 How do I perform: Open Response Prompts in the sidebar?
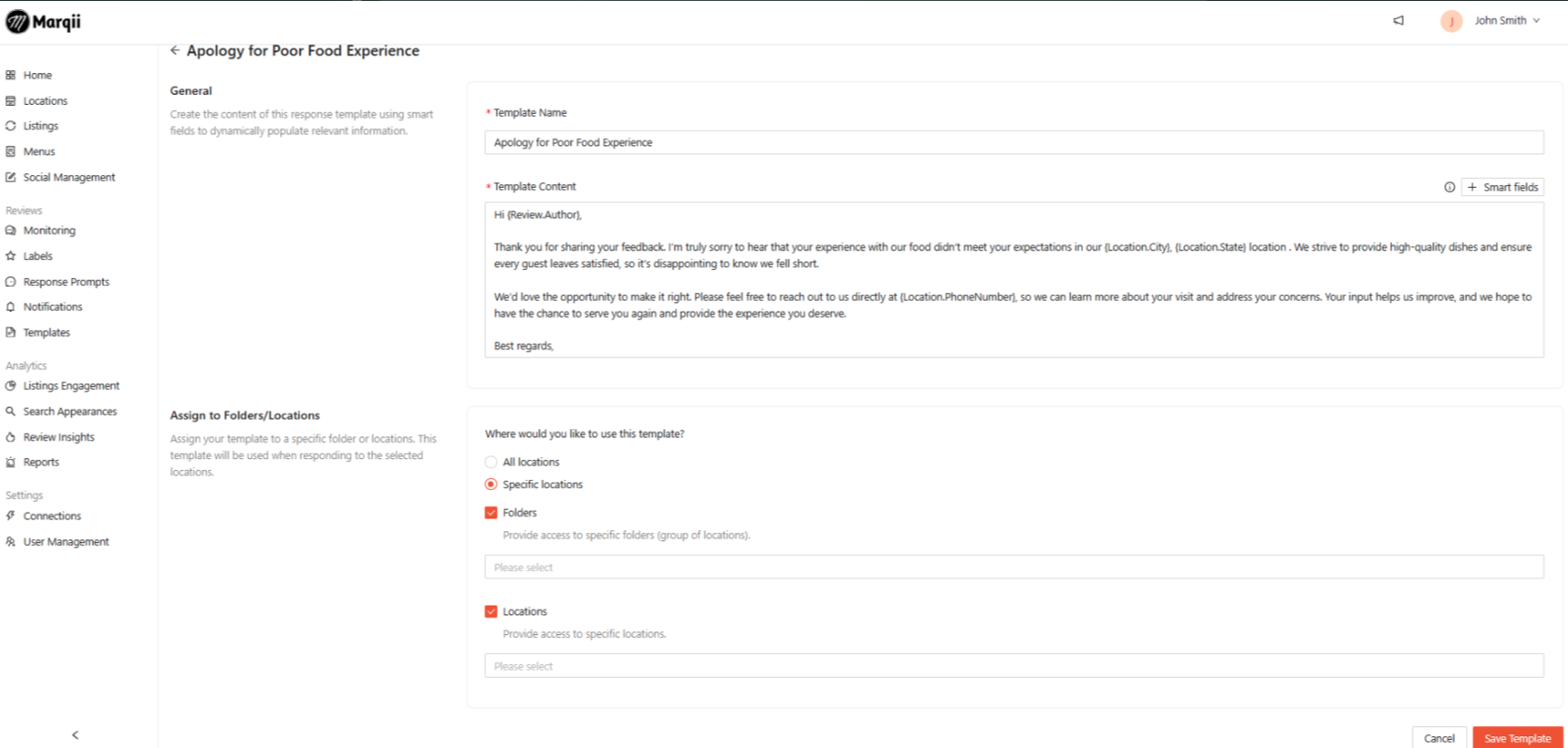pyautogui.click(x=66, y=282)
